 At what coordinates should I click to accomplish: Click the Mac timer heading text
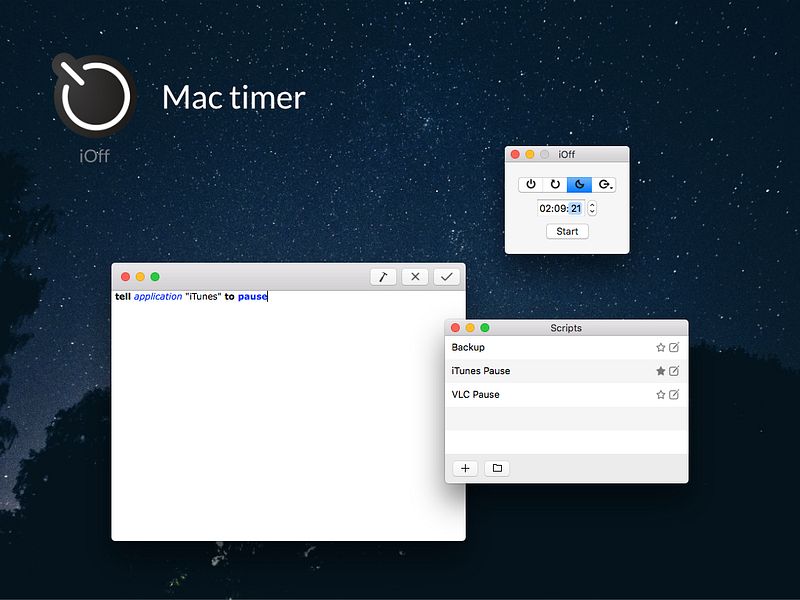pyautogui.click(x=234, y=97)
